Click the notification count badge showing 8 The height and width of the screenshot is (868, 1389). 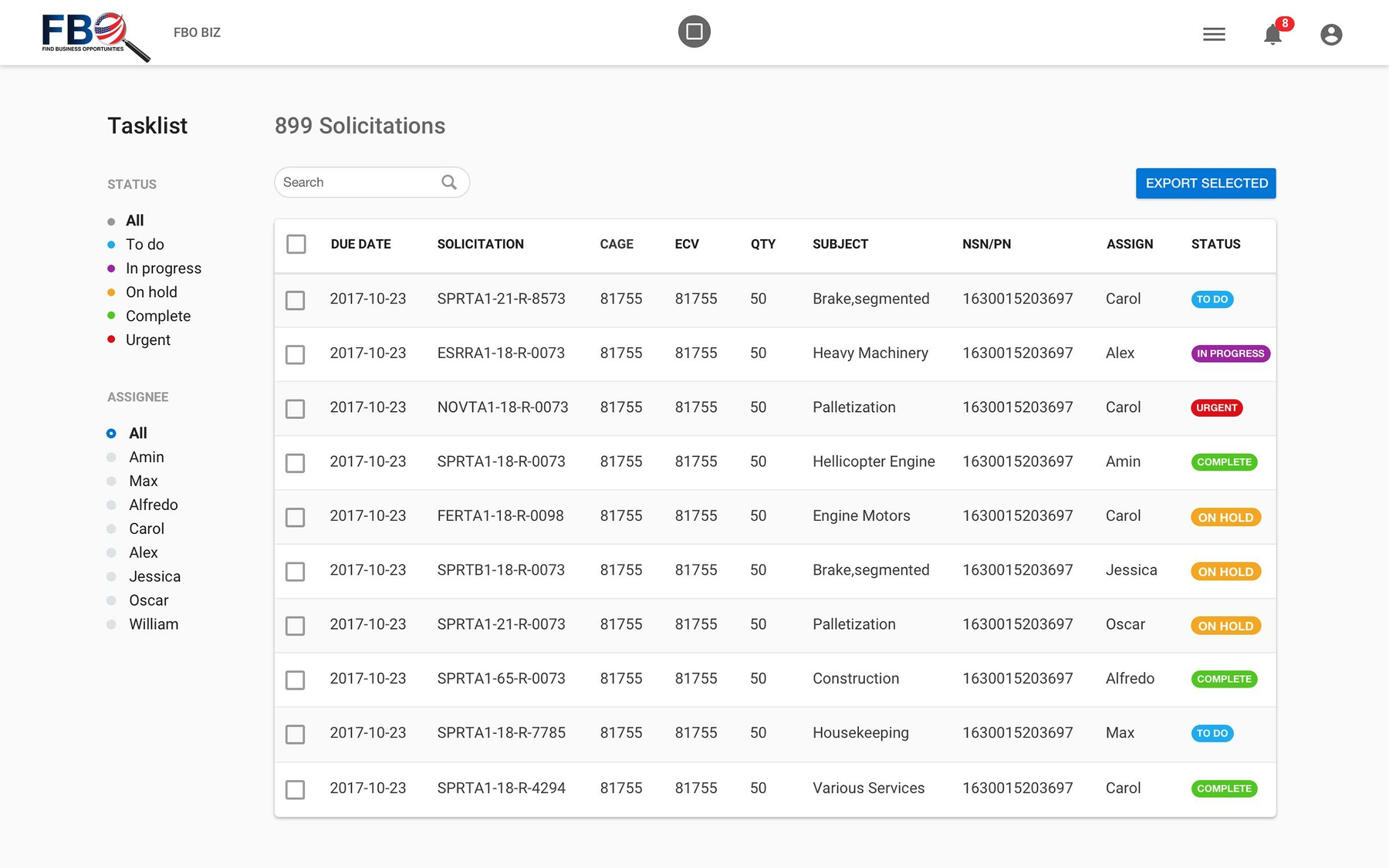[x=1285, y=24]
